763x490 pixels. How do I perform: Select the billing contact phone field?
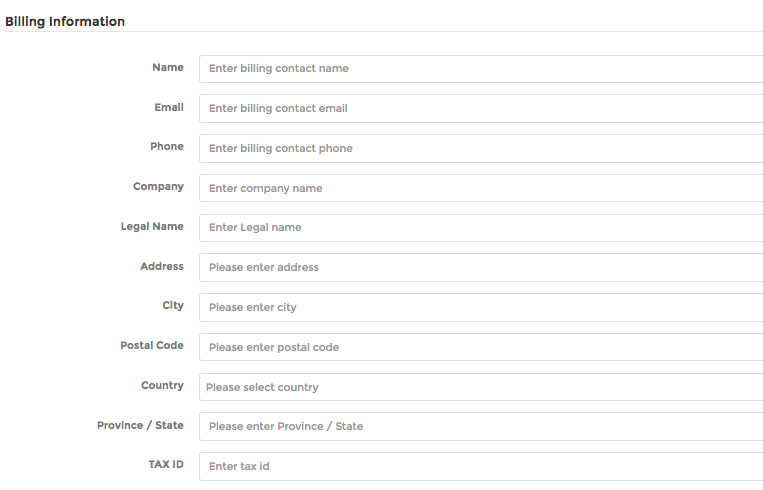click(480, 148)
